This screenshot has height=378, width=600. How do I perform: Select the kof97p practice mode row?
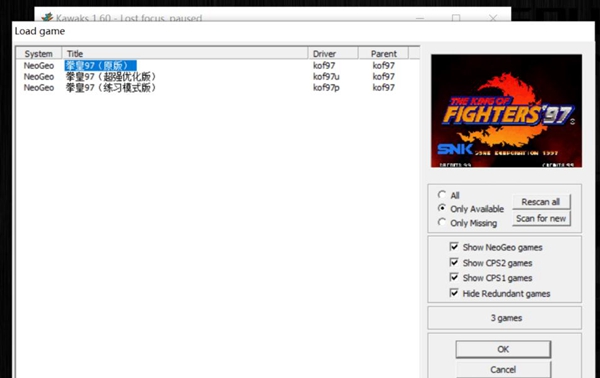coord(218,88)
